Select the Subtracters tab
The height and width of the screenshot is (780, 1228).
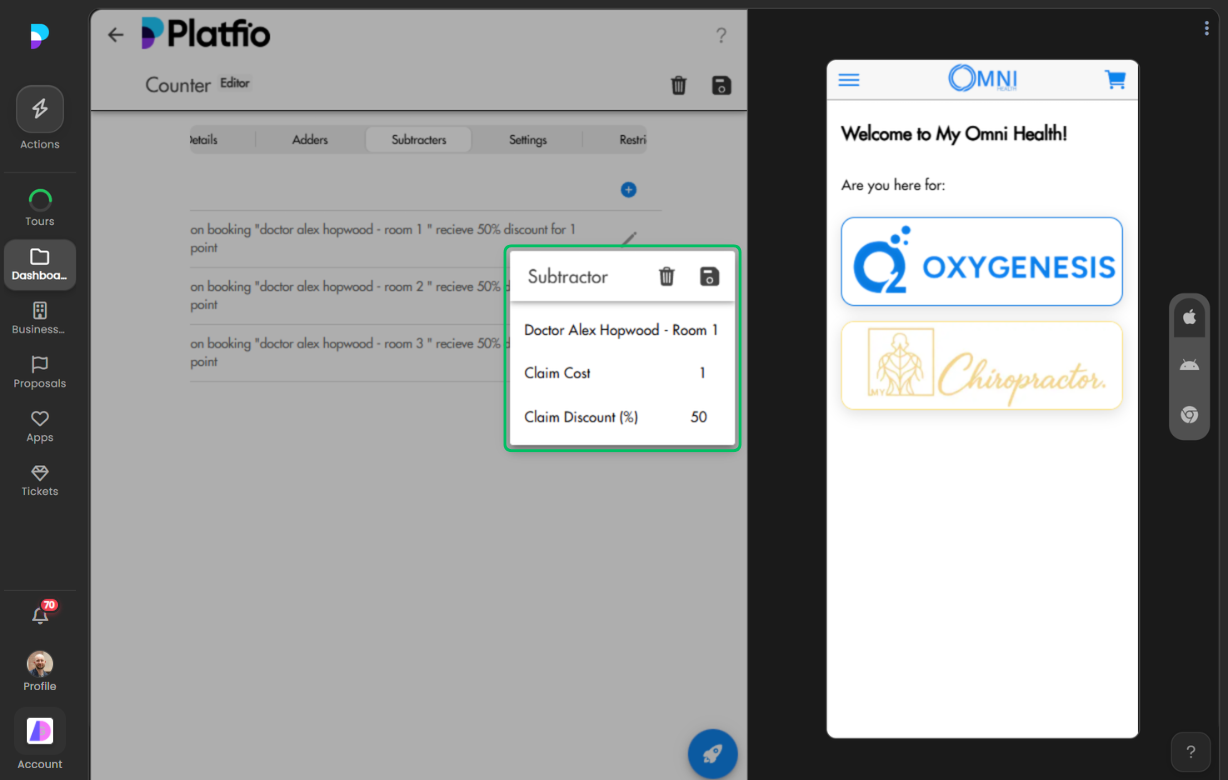(x=418, y=140)
